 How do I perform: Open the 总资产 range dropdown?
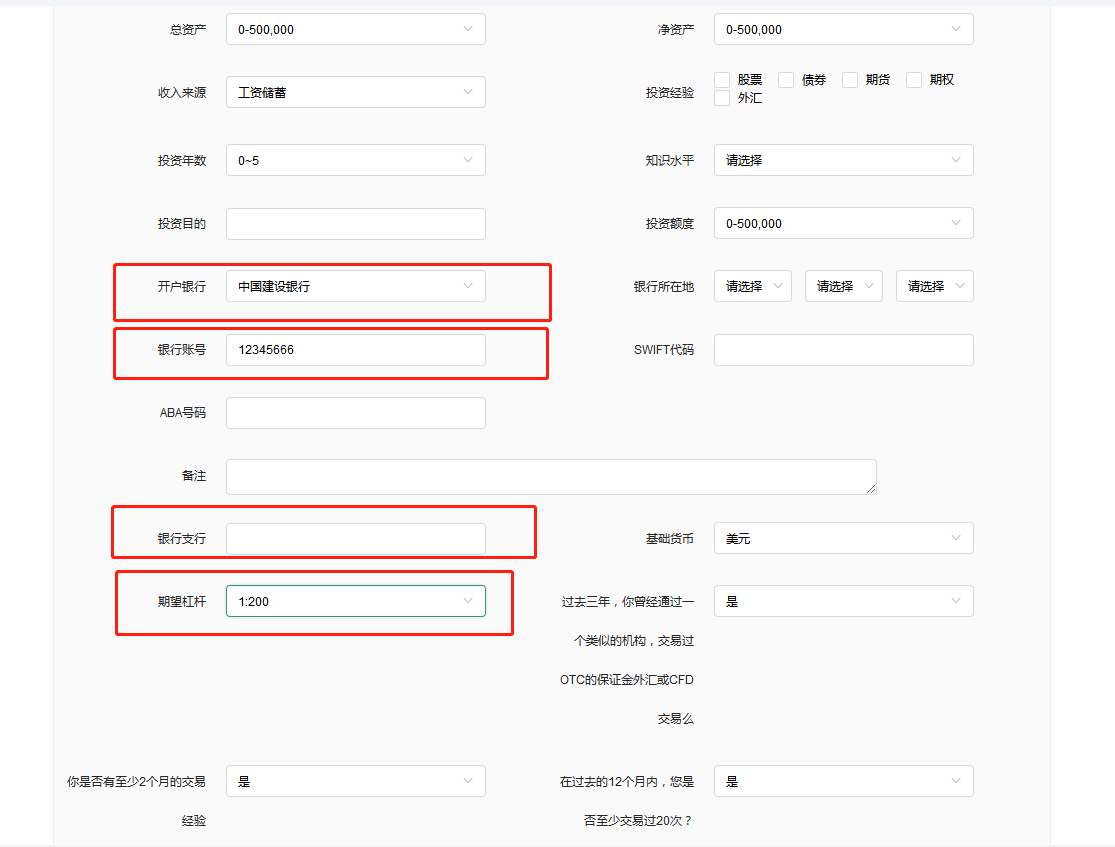tap(355, 29)
